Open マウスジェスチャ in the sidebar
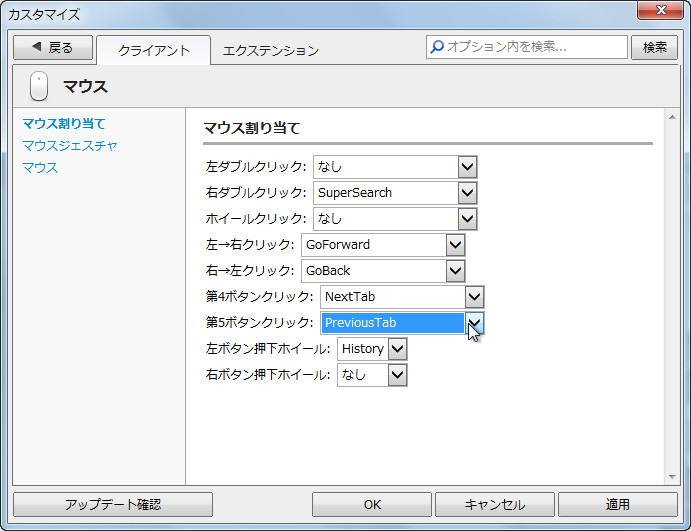Screen dimensions: 691x531 70,145
